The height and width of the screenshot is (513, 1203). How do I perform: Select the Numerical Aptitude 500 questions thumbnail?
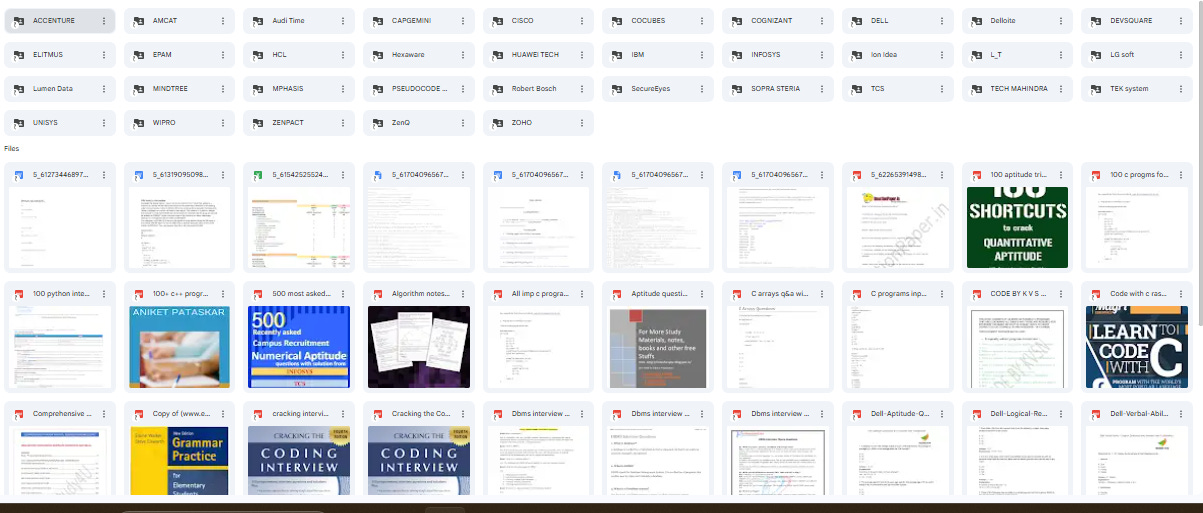coord(299,347)
